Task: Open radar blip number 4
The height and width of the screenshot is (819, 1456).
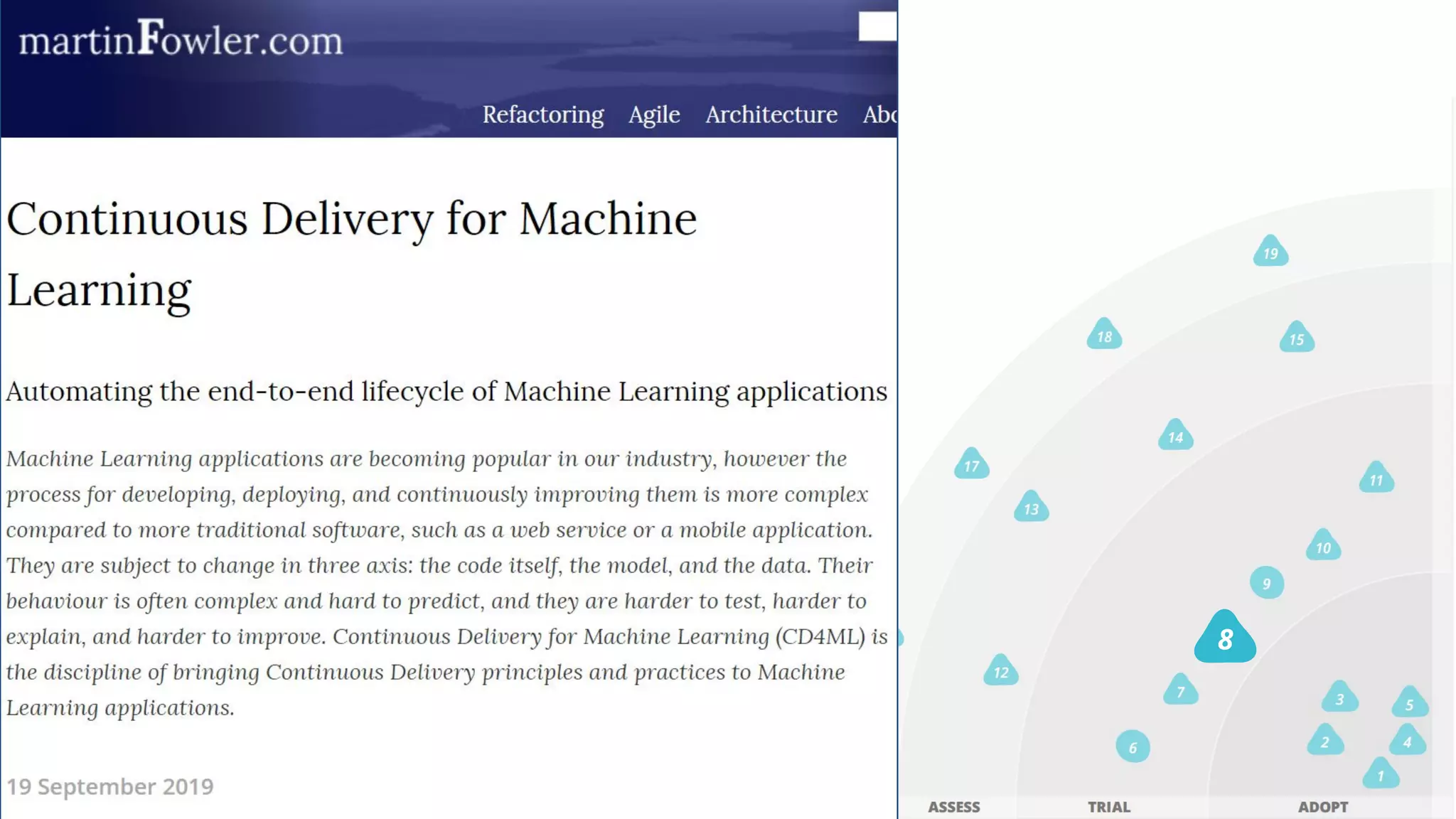Action: pos(1408,740)
